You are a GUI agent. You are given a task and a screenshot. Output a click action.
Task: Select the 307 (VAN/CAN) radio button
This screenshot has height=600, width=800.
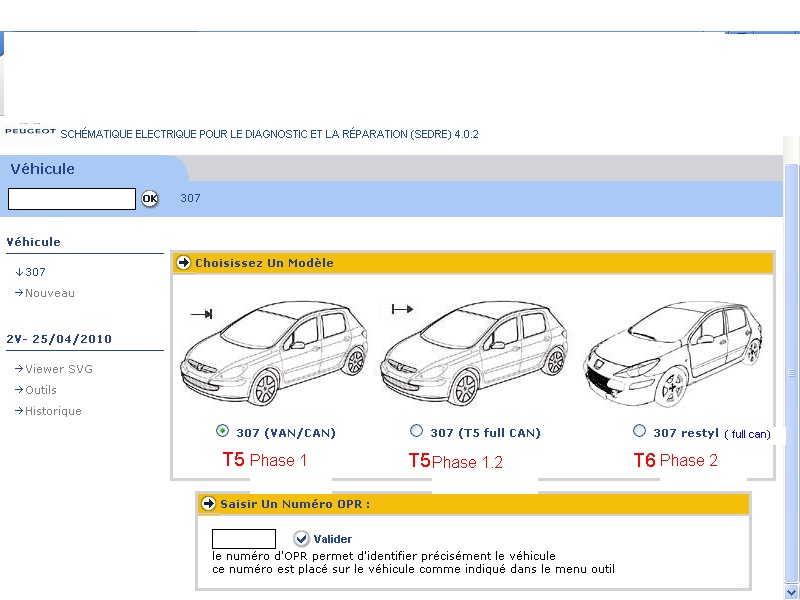click(222, 431)
